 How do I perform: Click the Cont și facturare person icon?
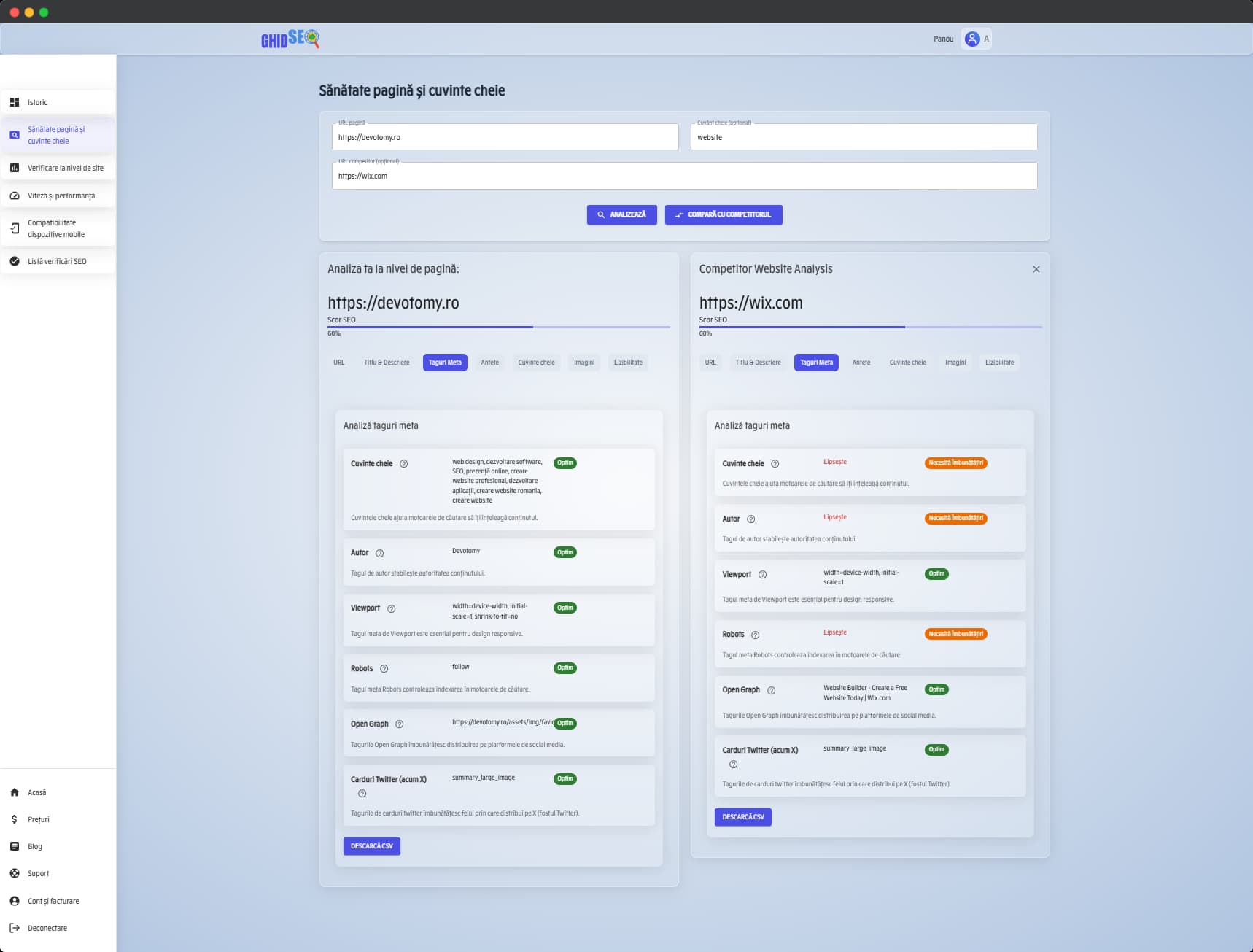[x=15, y=901]
